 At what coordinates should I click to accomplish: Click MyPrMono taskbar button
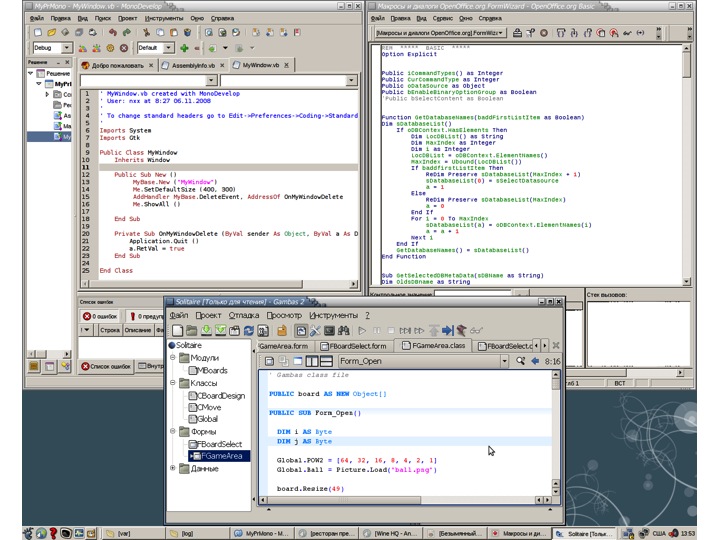(x=262, y=533)
